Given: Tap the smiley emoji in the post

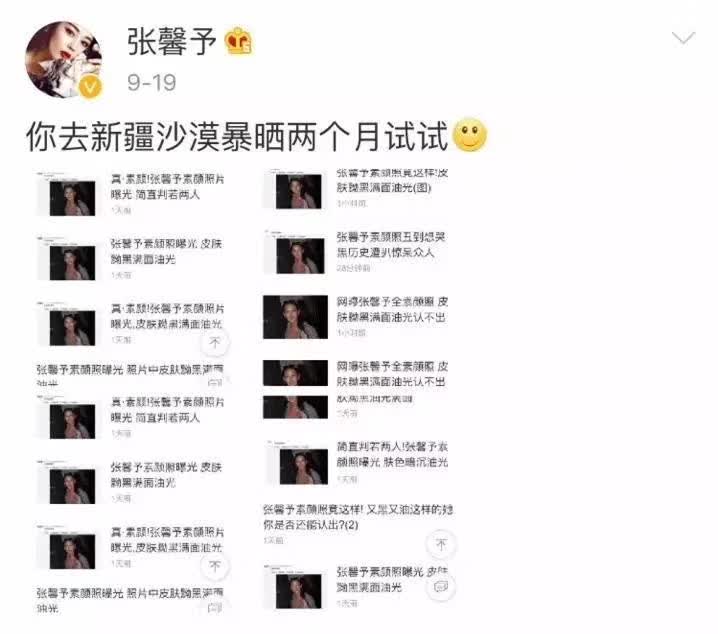Looking at the screenshot, I should pos(469,135).
